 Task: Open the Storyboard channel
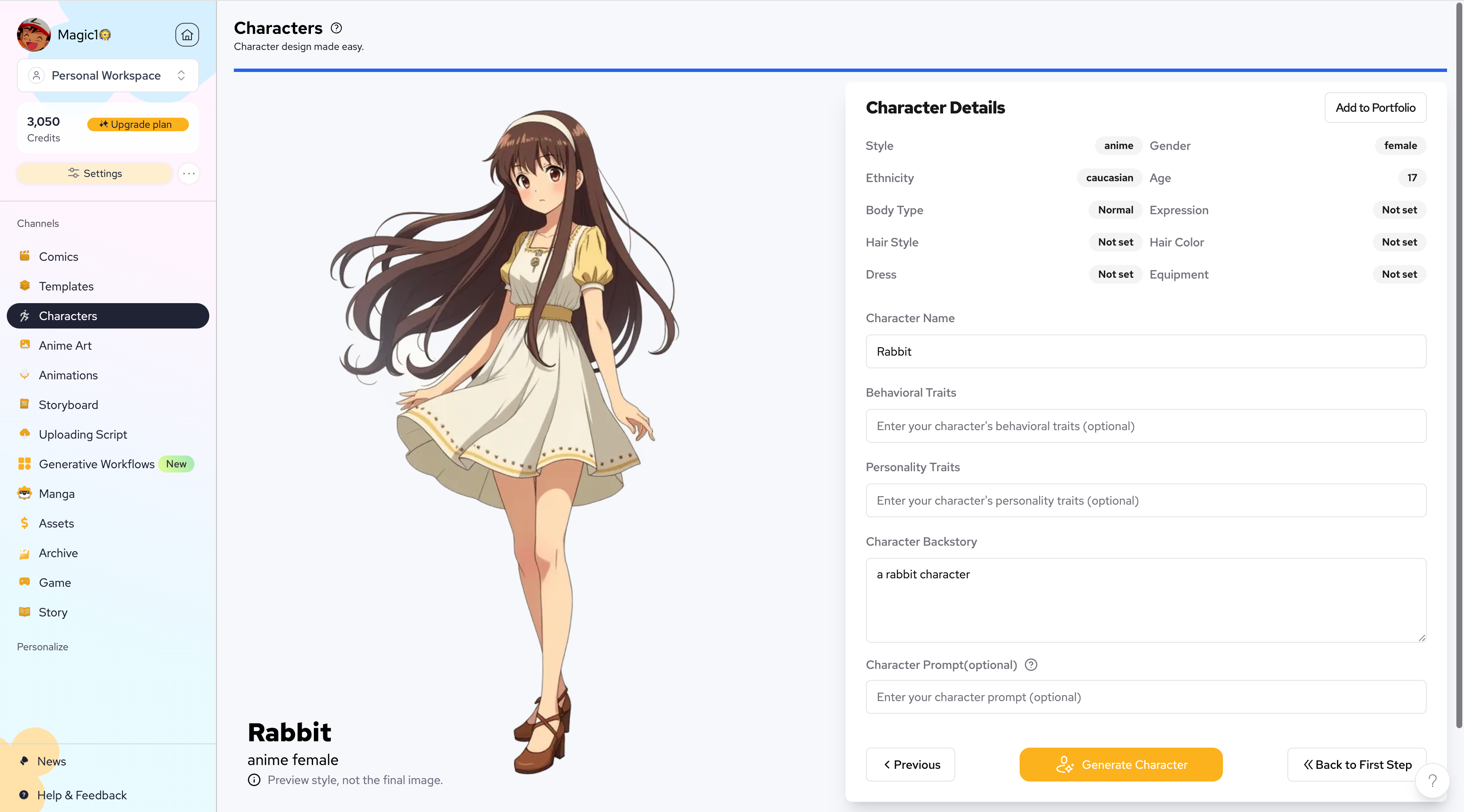pyautogui.click(x=68, y=404)
